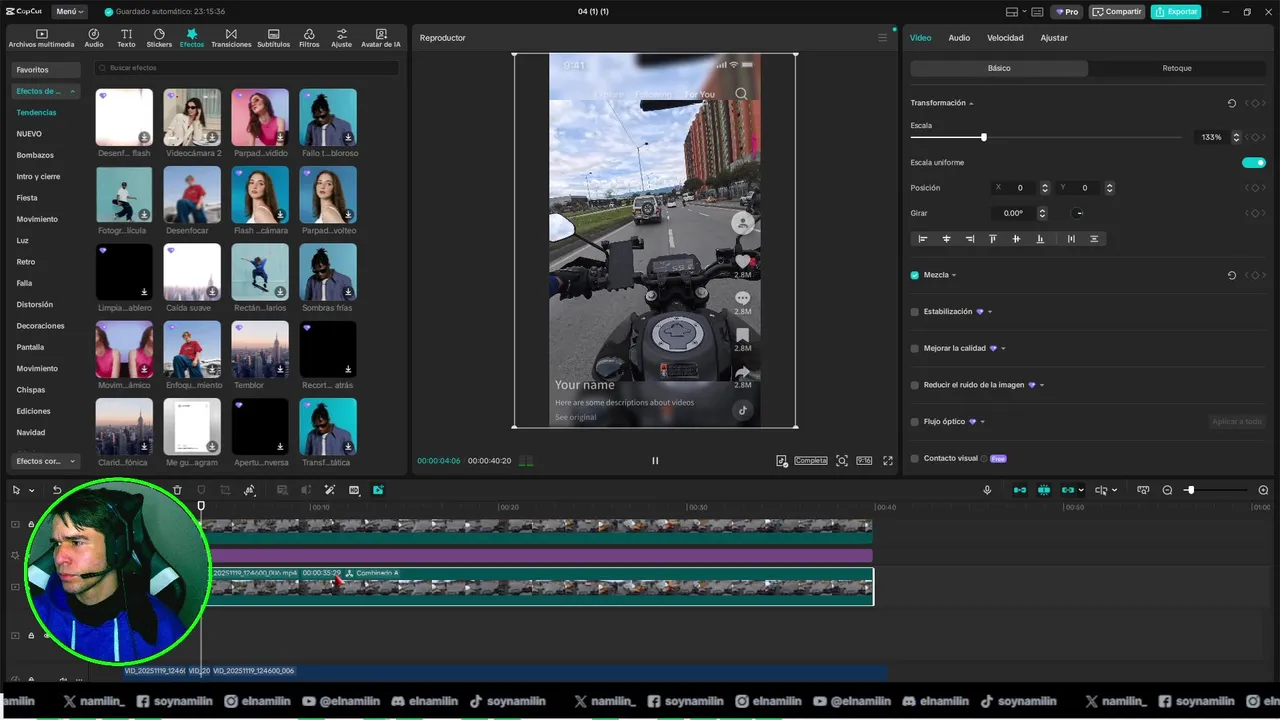Open the Transiciones panel
Image resolution: width=1280 pixels, height=720 pixels.
coord(231,38)
